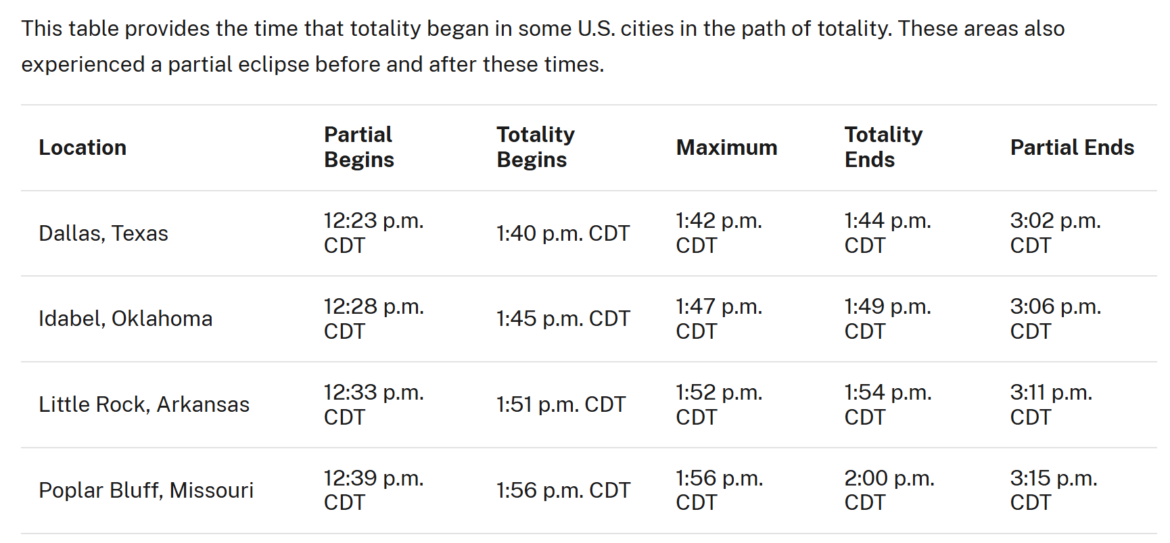Click the 1:54 p.m. totality ends cell
Screen dimensions: 1170x543
[x=887, y=405]
